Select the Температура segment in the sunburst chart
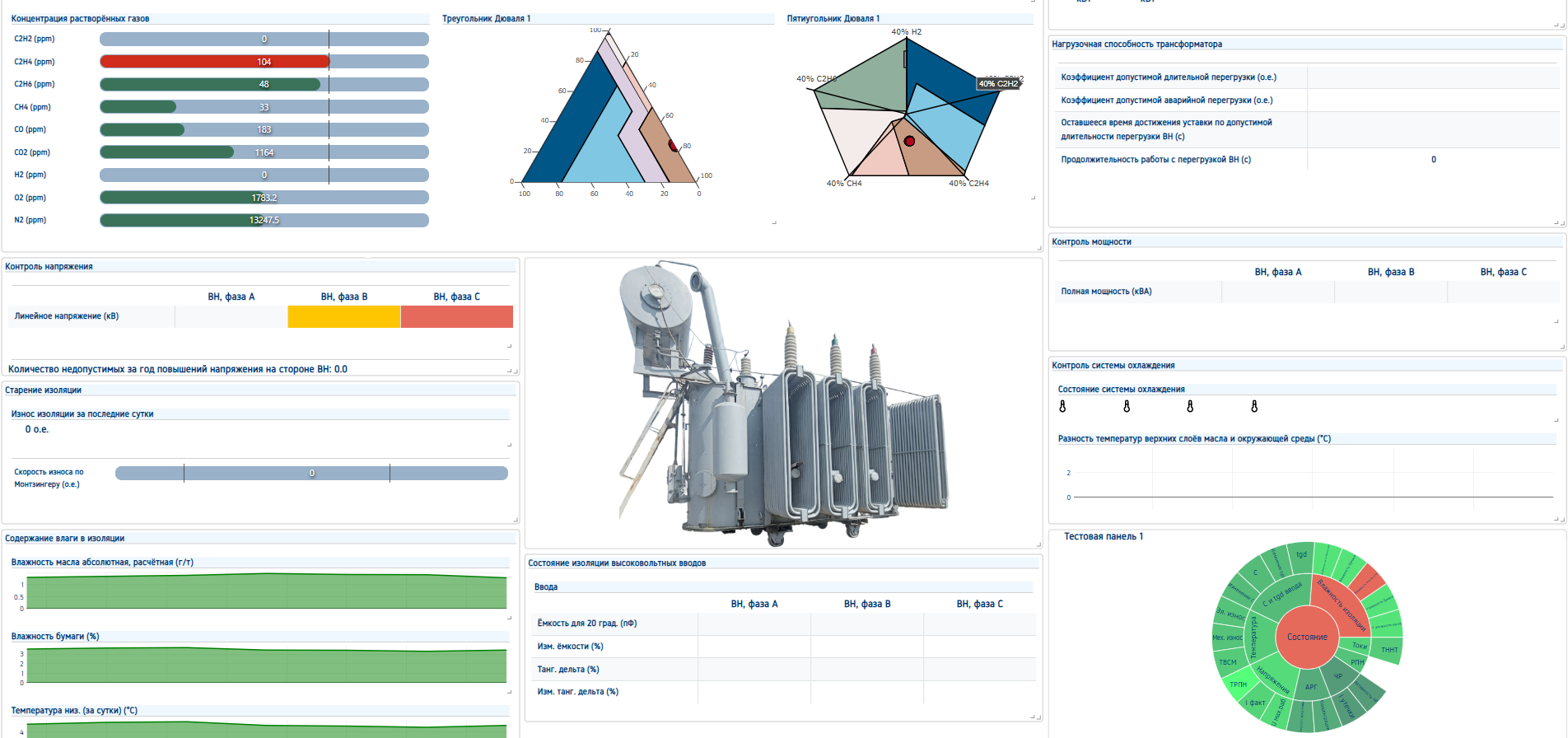The height and width of the screenshot is (738, 1568). (1254, 637)
